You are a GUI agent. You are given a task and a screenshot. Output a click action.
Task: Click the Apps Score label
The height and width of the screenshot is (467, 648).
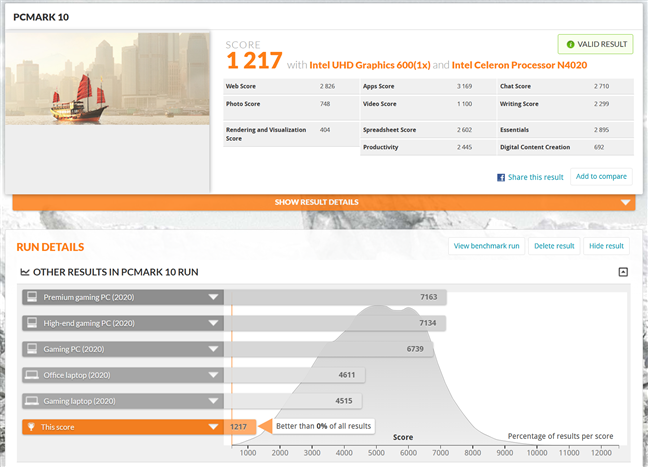tap(379, 86)
